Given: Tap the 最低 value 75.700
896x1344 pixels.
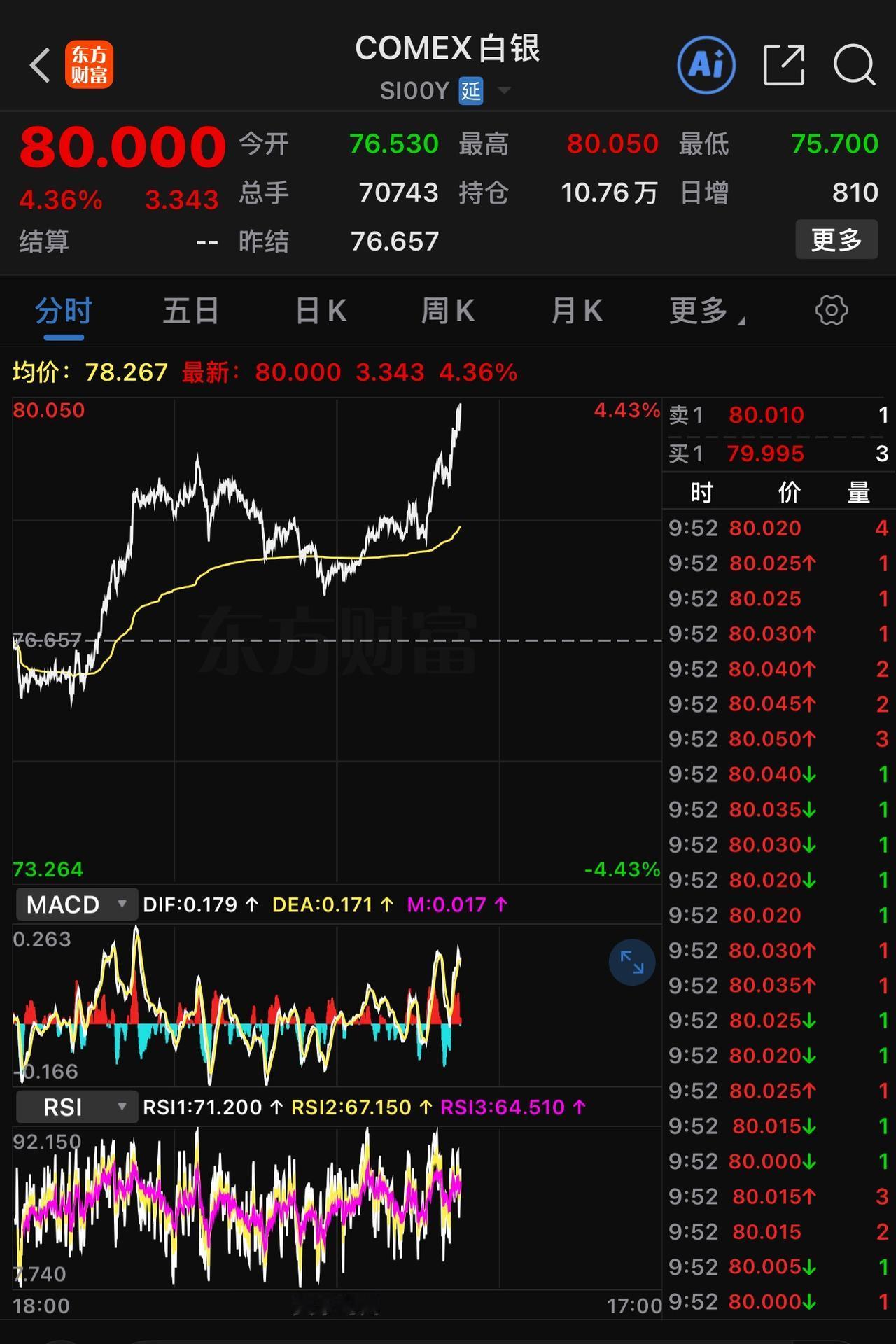Looking at the screenshot, I should 834,143.
